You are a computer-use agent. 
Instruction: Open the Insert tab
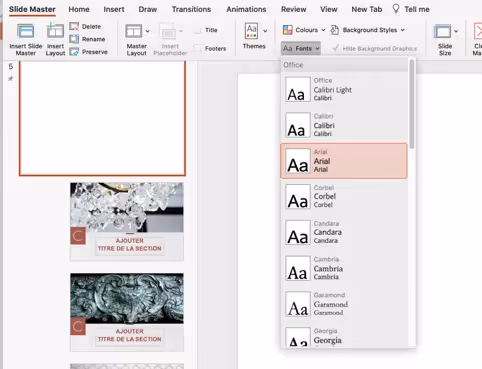click(114, 9)
